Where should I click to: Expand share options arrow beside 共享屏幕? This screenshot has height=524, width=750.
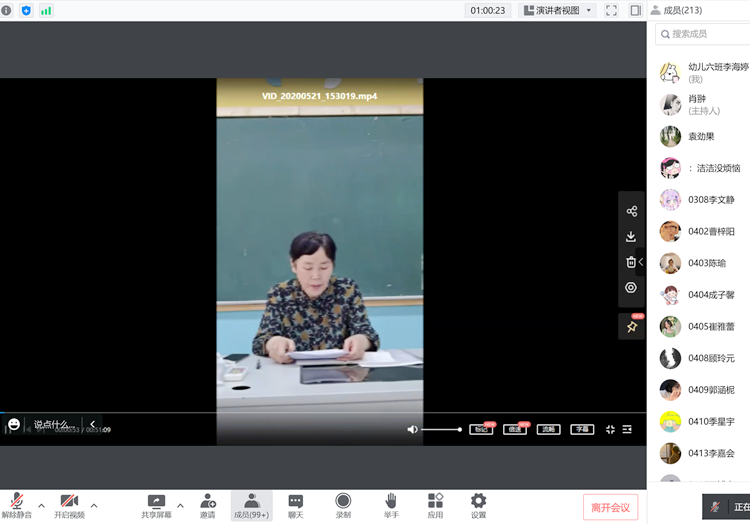pos(180,505)
